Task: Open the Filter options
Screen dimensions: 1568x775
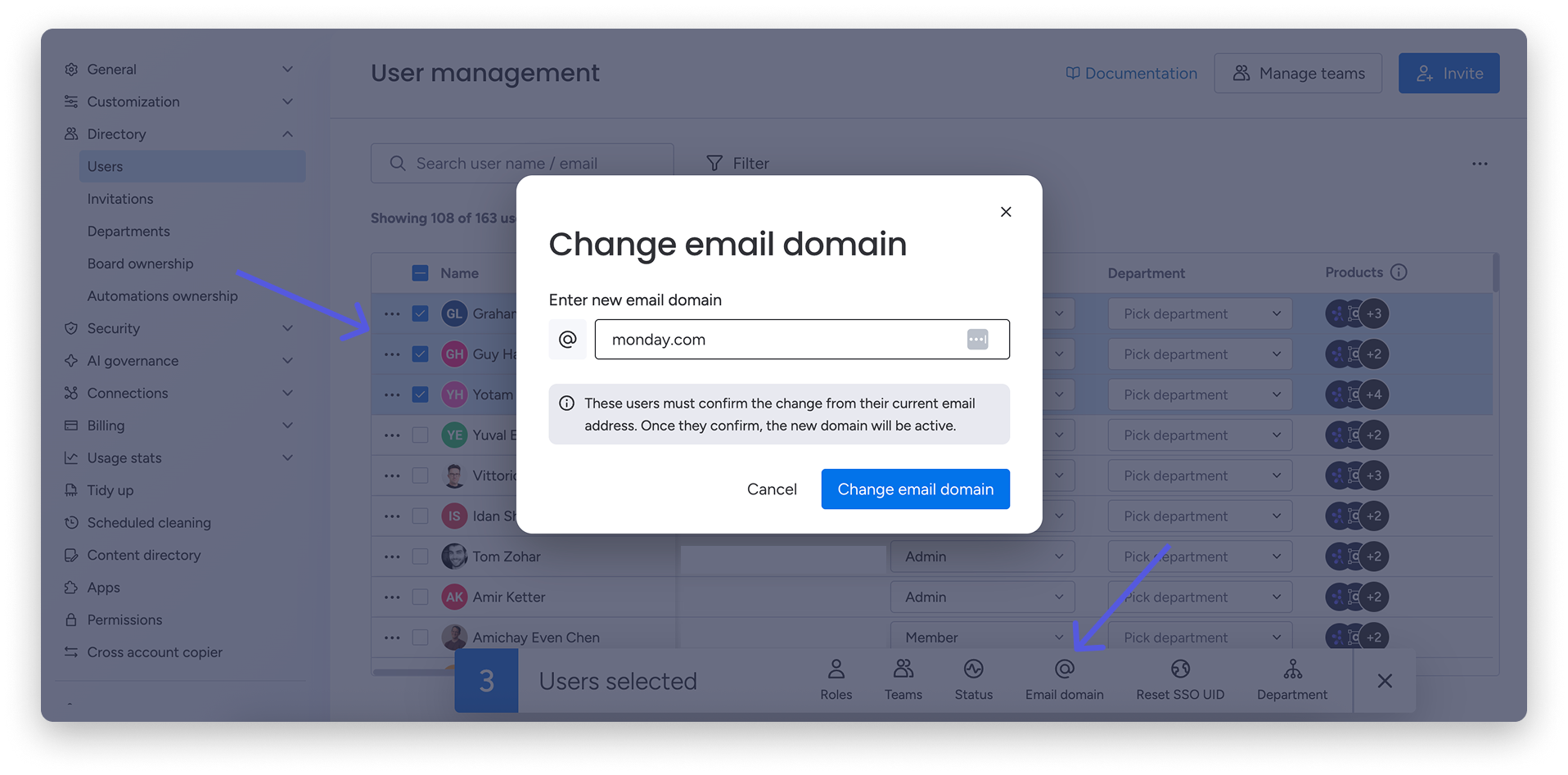Action: 737,164
